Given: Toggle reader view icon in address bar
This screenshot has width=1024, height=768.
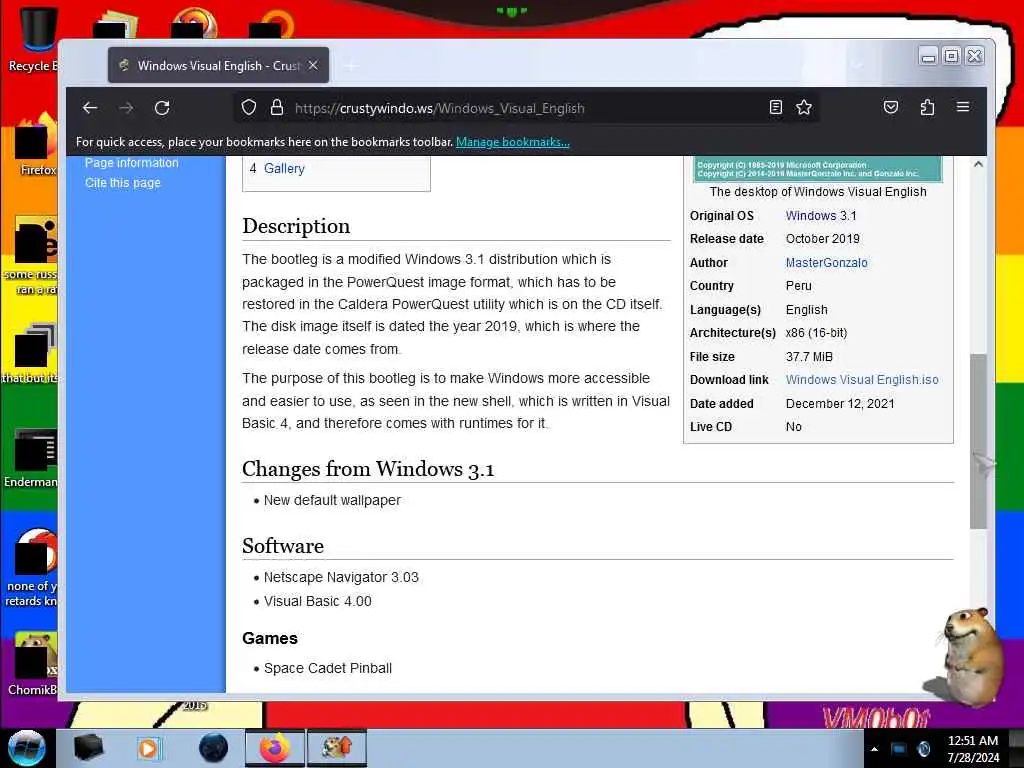Looking at the screenshot, I should 775,108.
